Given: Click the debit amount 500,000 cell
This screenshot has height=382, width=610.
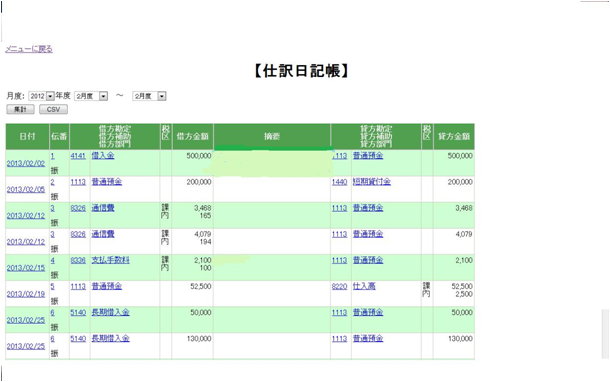Looking at the screenshot, I should [x=193, y=163].
